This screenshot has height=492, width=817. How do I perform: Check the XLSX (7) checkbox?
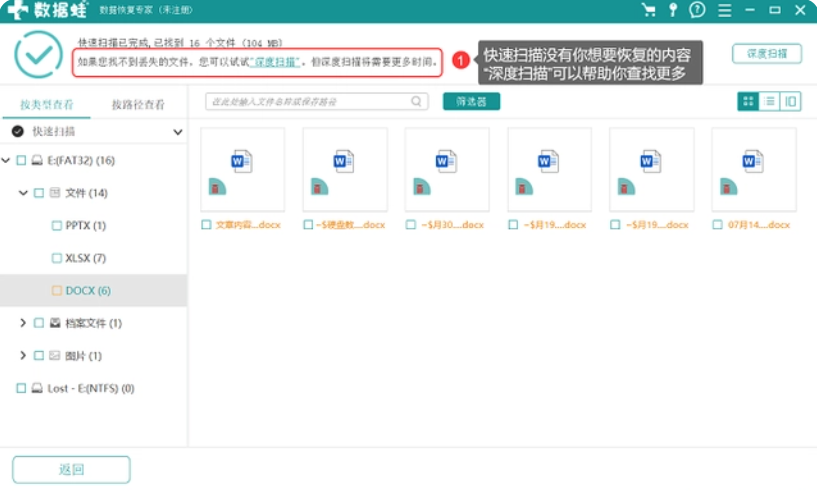pos(57,258)
